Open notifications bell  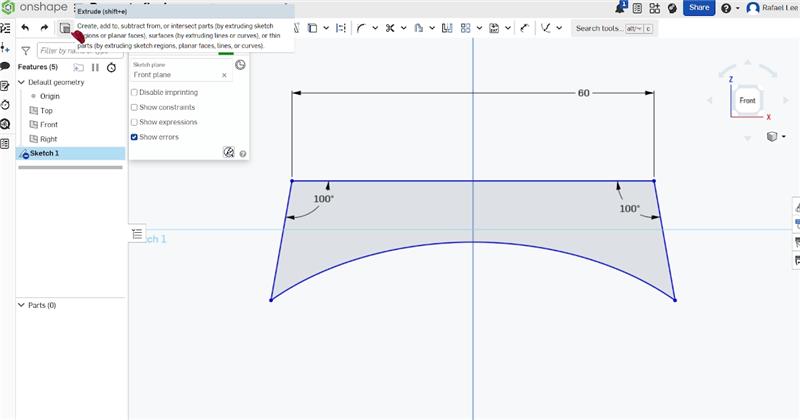(621, 7)
